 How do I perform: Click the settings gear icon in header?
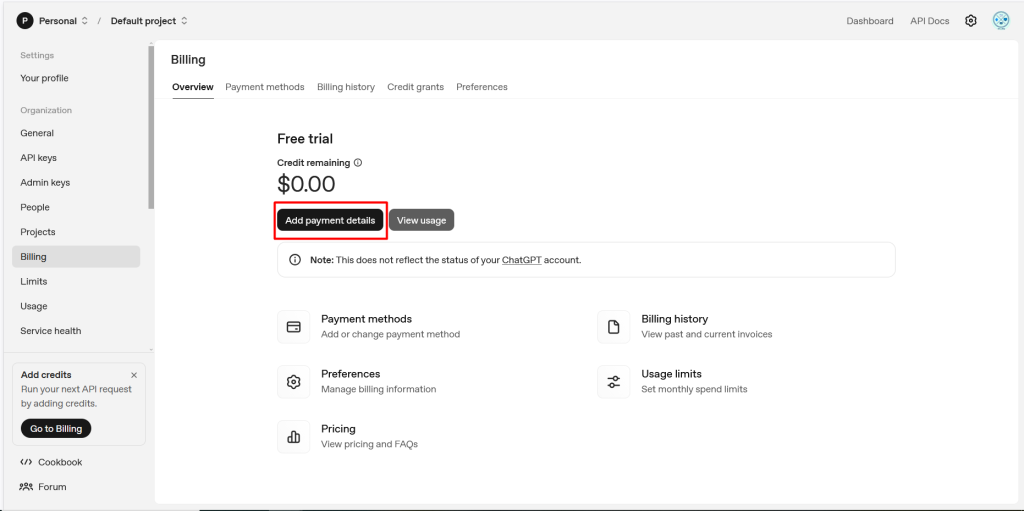(x=970, y=21)
